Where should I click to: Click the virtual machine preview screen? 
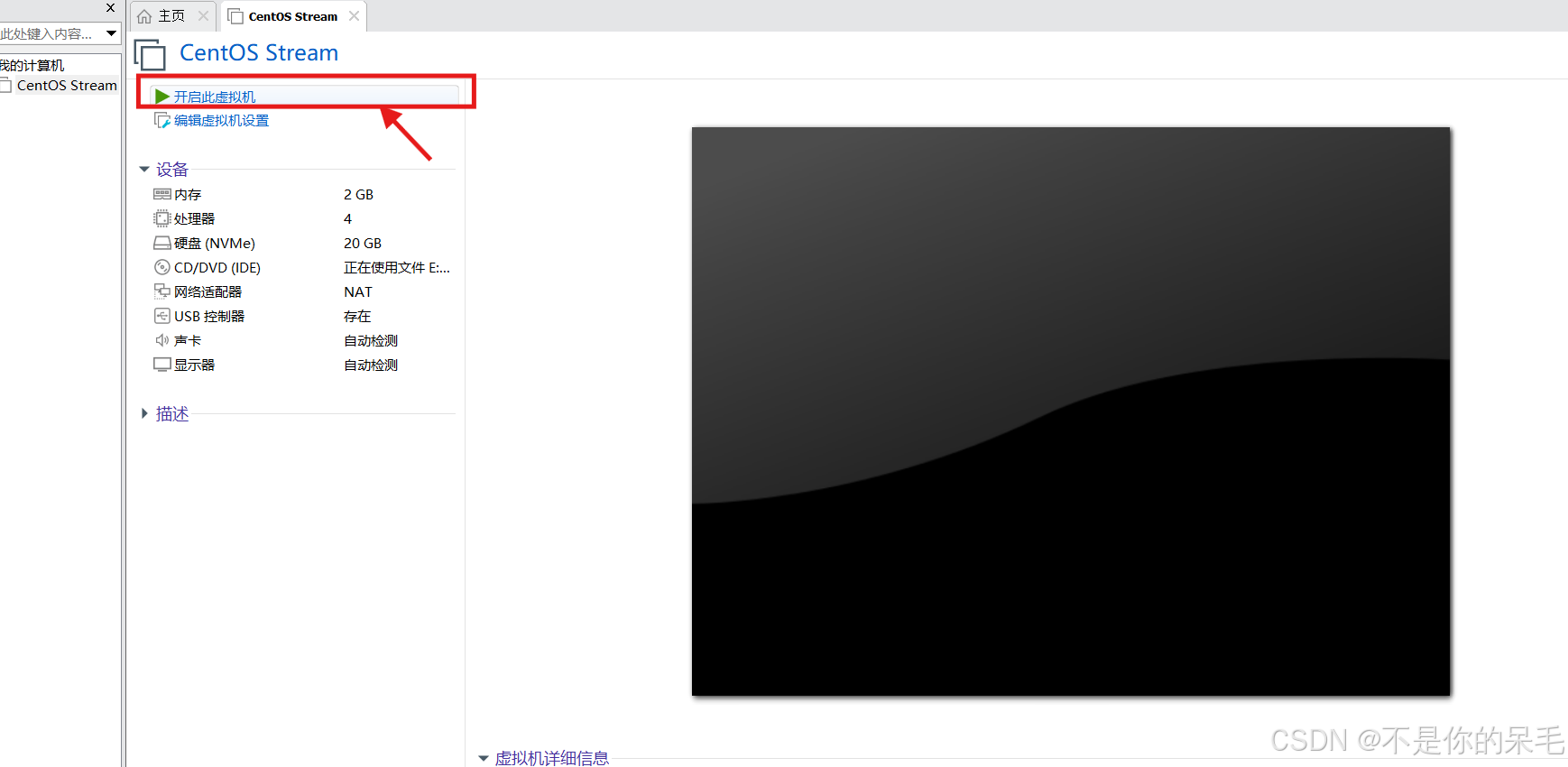tap(1071, 411)
